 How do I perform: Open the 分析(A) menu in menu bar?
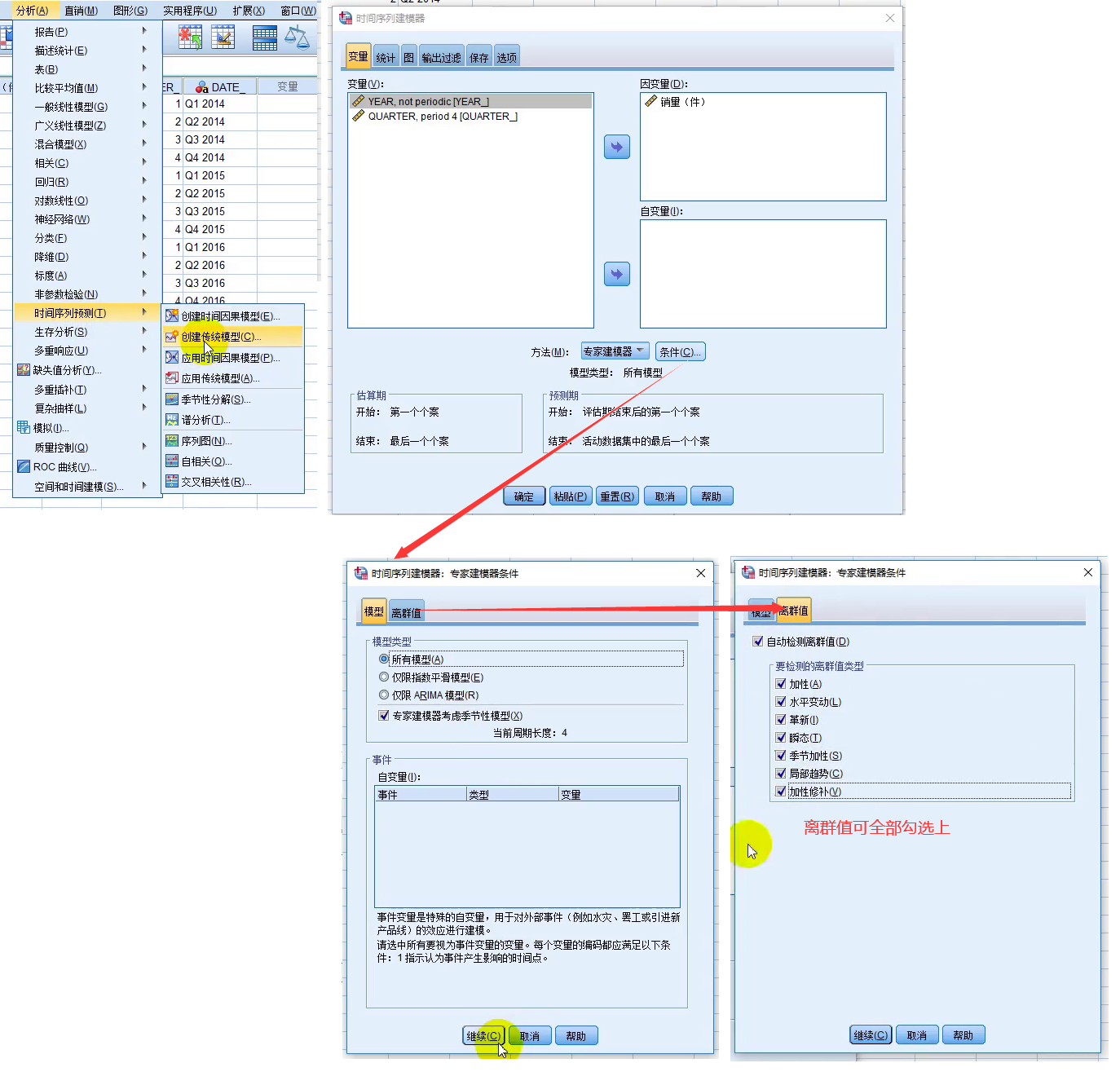tap(33, 11)
